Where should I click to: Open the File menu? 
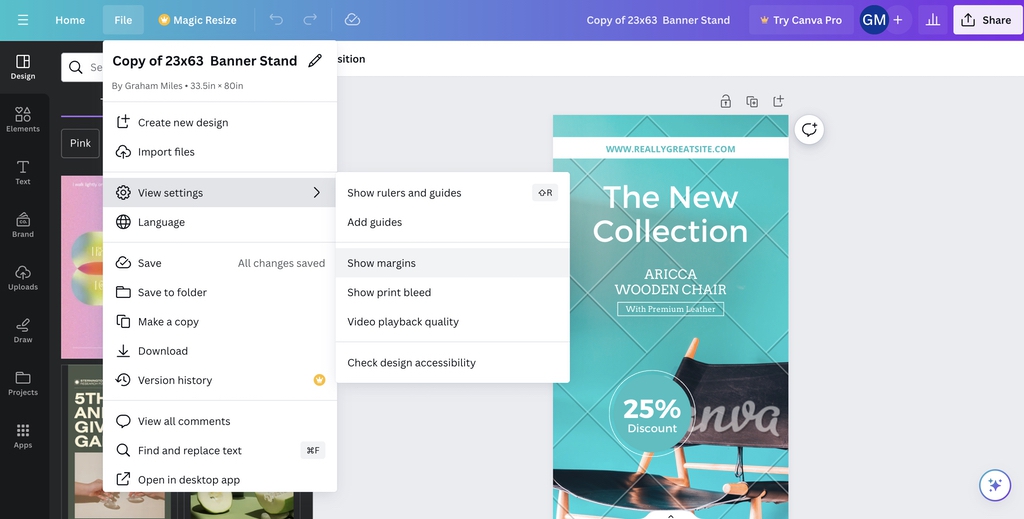pyautogui.click(x=123, y=20)
